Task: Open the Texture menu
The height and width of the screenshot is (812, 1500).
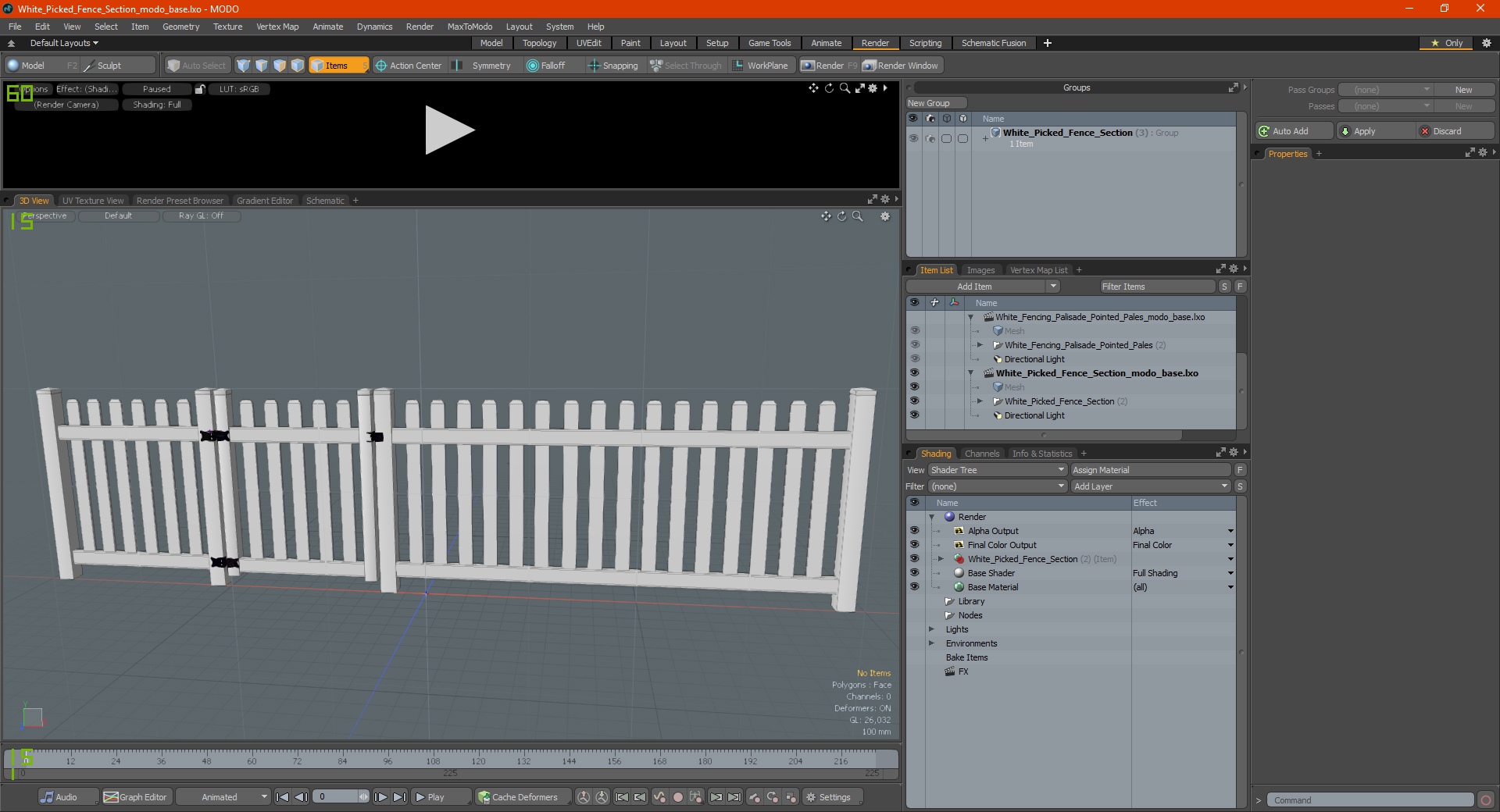Action: point(228,27)
